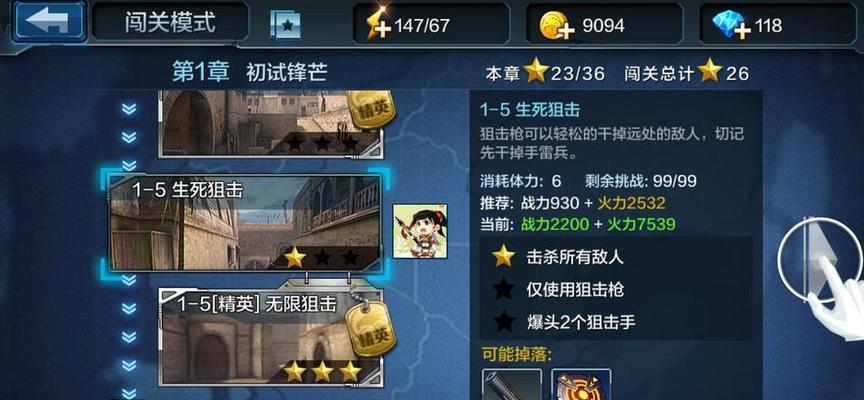Tap the cartoon girl character avatar
The width and height of the screenshot is (864, 400).
[420, 231]
